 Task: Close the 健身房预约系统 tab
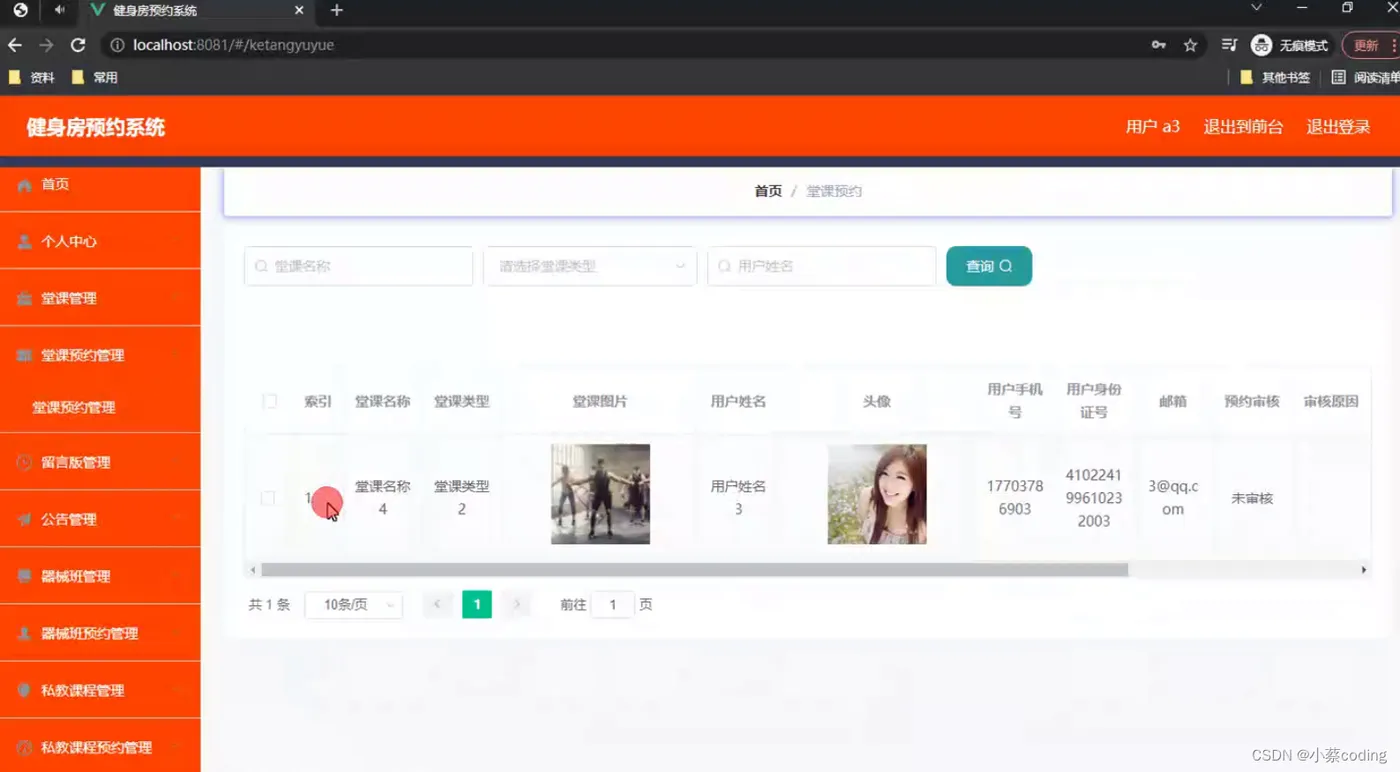pos(299,10)
